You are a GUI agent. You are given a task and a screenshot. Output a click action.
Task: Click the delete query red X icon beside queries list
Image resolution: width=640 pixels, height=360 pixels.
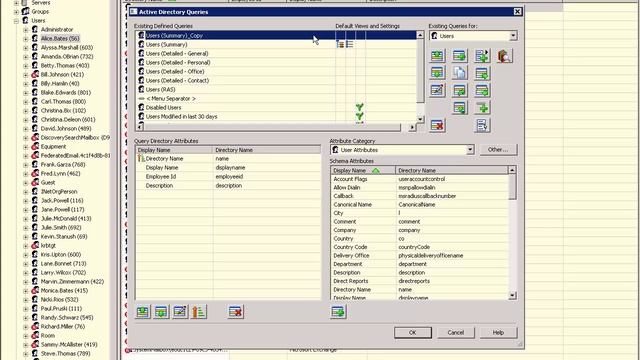point(437,125)
